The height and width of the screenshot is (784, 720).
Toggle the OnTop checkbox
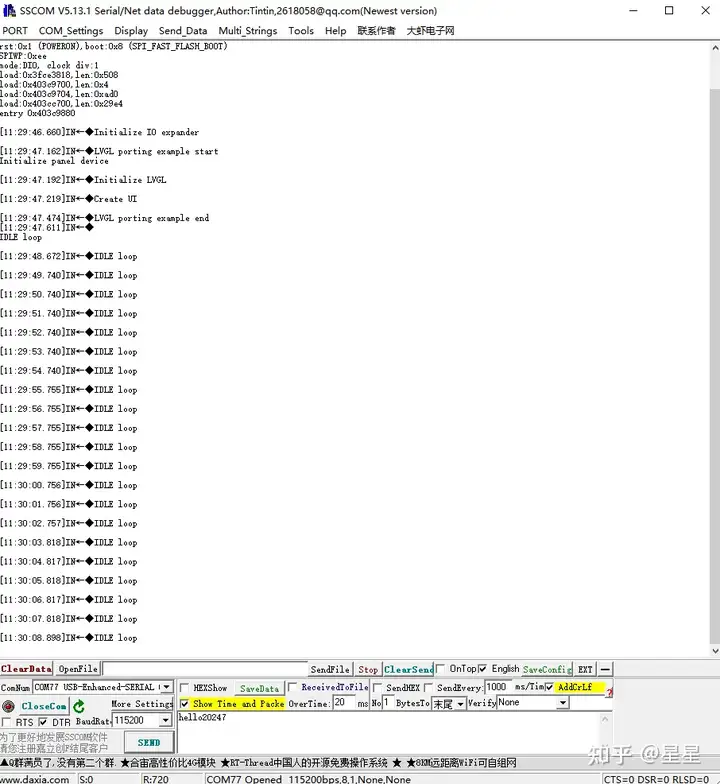[x=440, y=668]
